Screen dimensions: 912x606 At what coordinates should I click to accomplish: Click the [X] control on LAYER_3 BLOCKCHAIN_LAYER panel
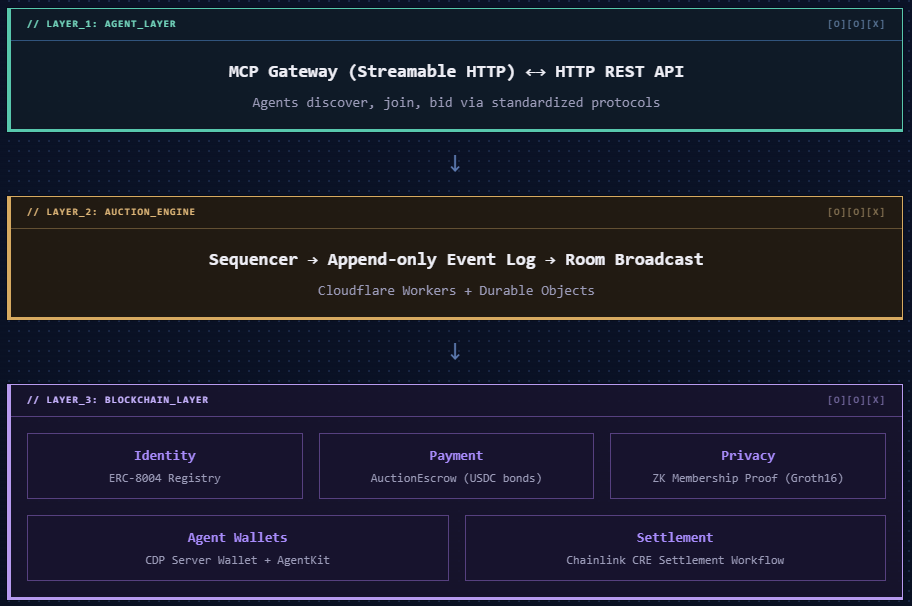coord(875,400)
